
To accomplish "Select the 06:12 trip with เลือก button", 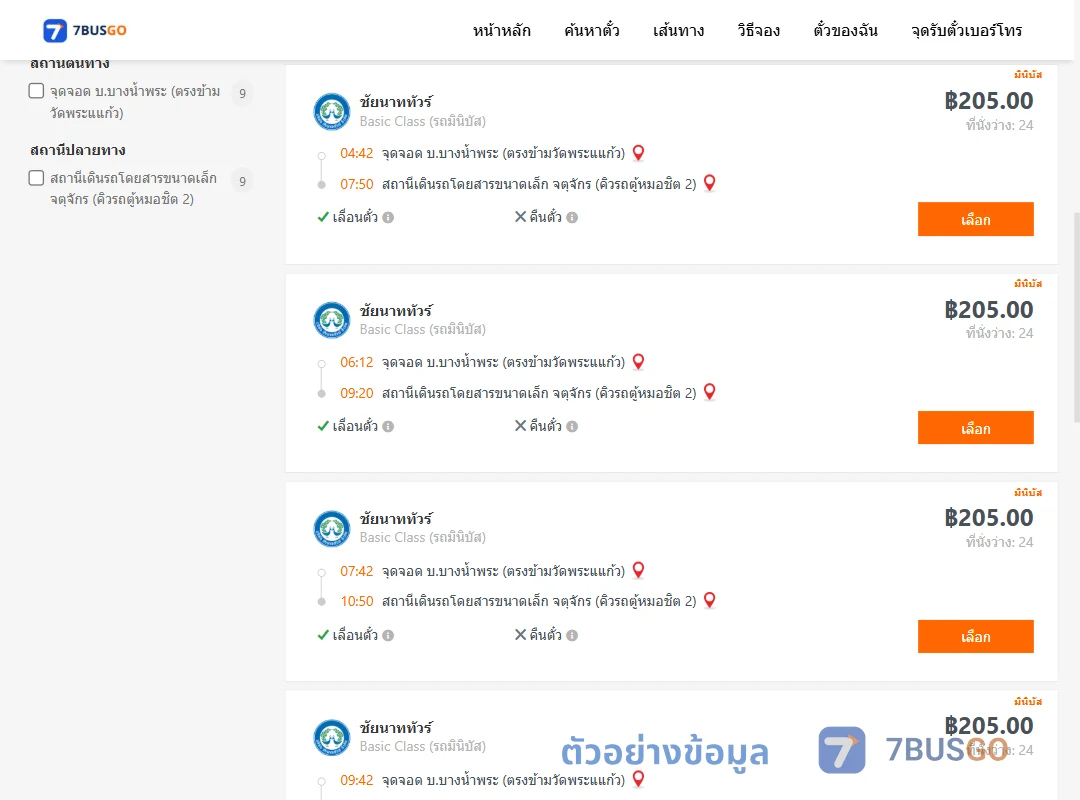I will tap(975, 428).
